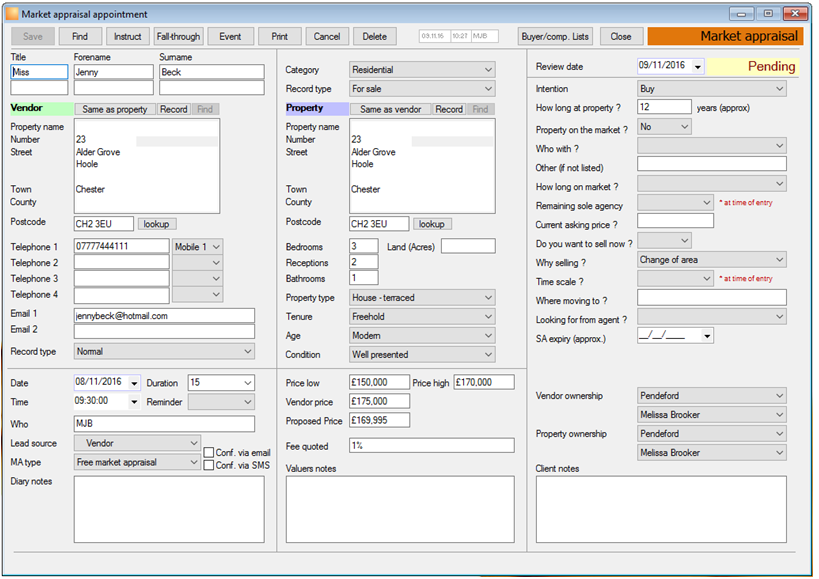Click the Client notes text area
819x579 pixels.
tap(661, 509)
